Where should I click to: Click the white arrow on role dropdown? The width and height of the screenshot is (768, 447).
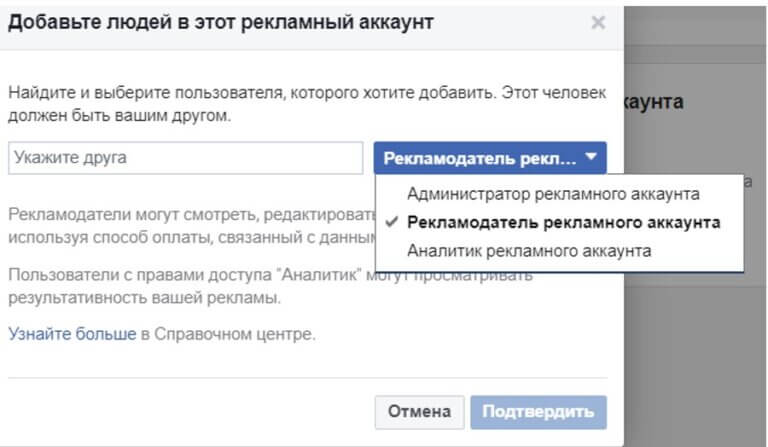click(591, 157)
